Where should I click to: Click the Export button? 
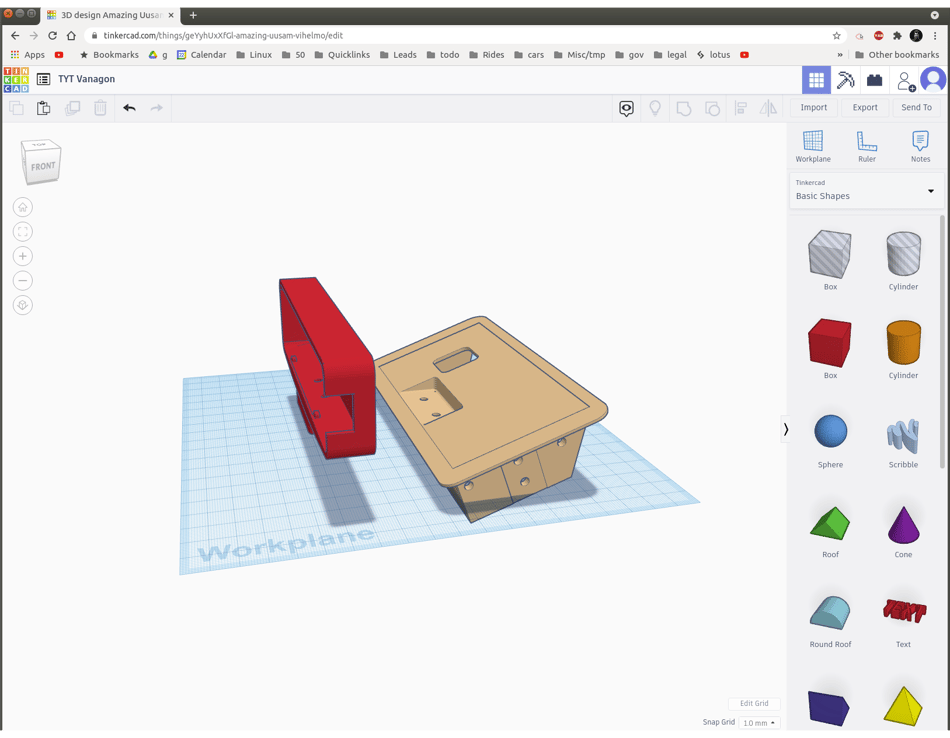pyautogui.click(x=864, y=107)
